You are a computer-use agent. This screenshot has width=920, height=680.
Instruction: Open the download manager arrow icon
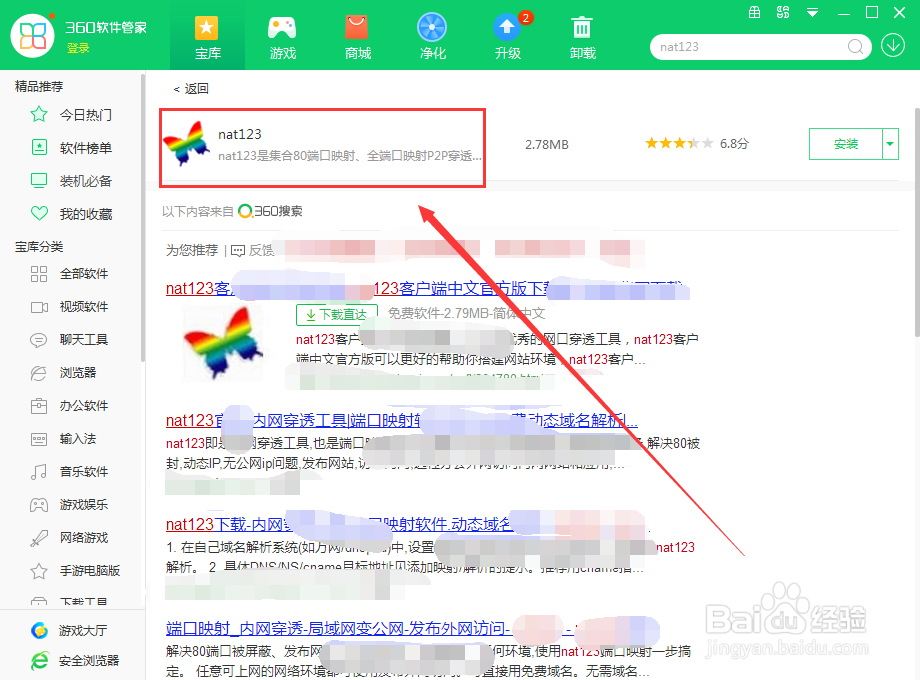tap(892, 46)
